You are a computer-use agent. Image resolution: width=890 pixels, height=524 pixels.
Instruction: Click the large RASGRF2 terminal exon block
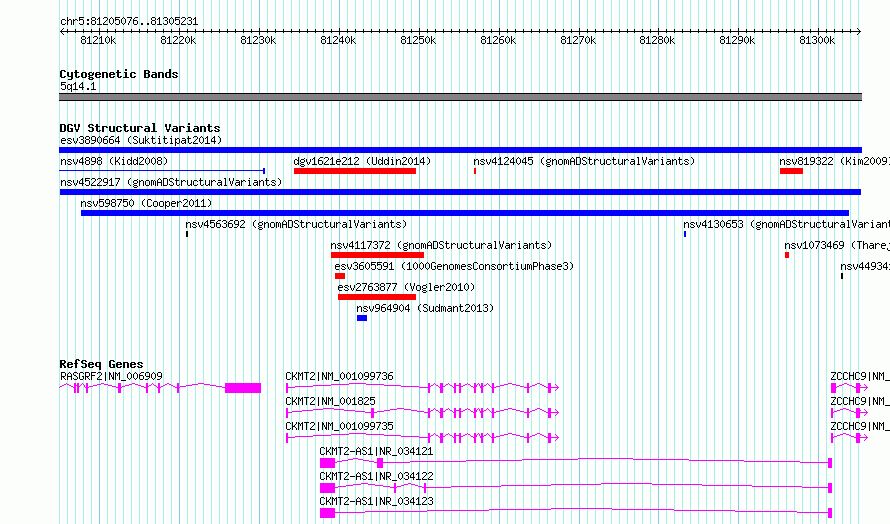click(x=243, y=388)
